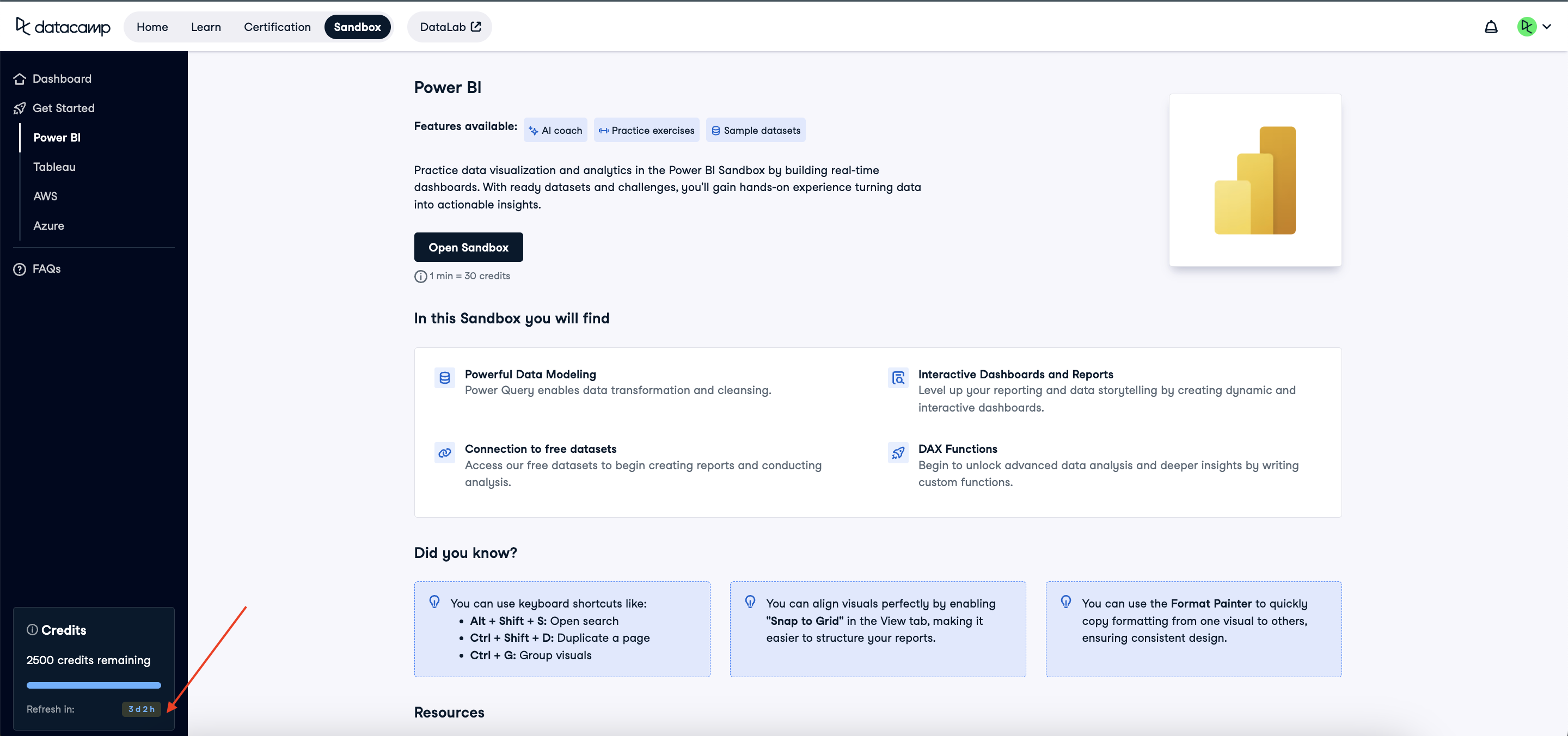1568x736 pixels.
Task: Click the AI coach feature tag
Action: tap(555, 130)
